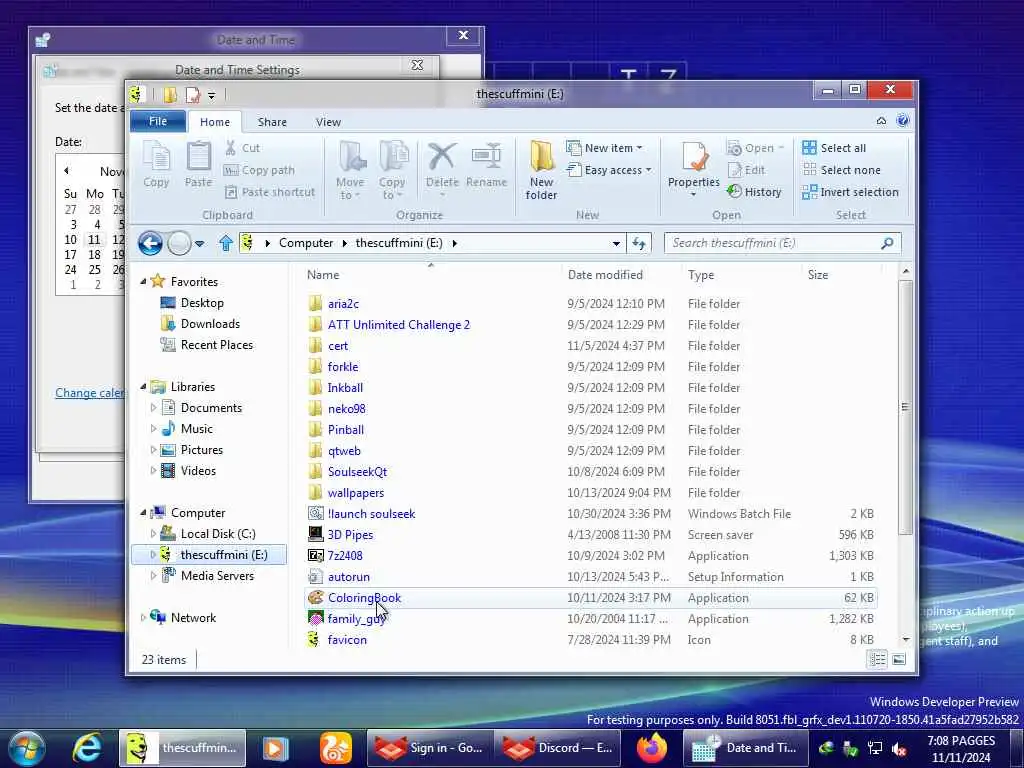
Task: Click the file list vertical scrollbar
Action: (x=905, y=408)
